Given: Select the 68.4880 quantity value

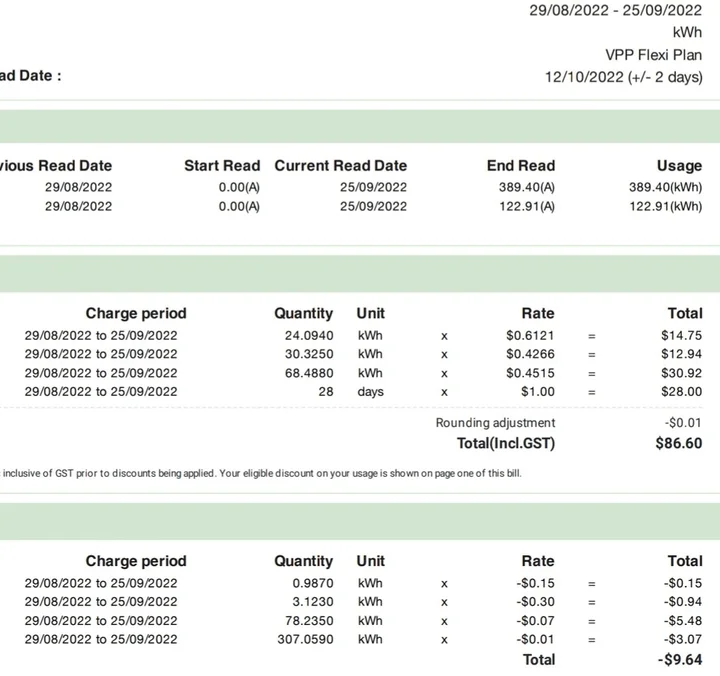Looking at the screenshot, I should (308, 373).
